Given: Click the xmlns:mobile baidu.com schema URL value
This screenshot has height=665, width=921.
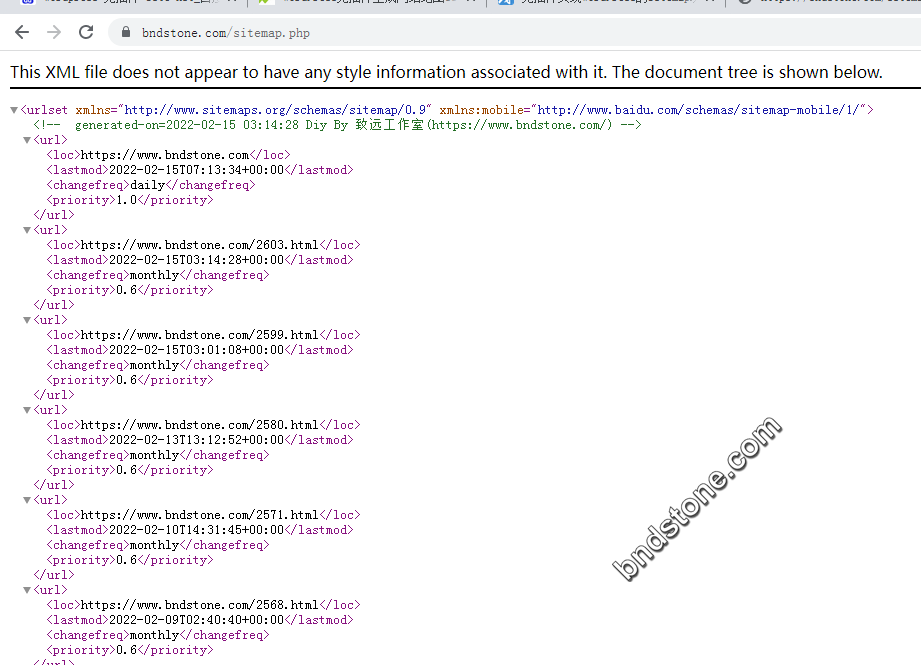Looking at the screenshot, I should (698, 110).
